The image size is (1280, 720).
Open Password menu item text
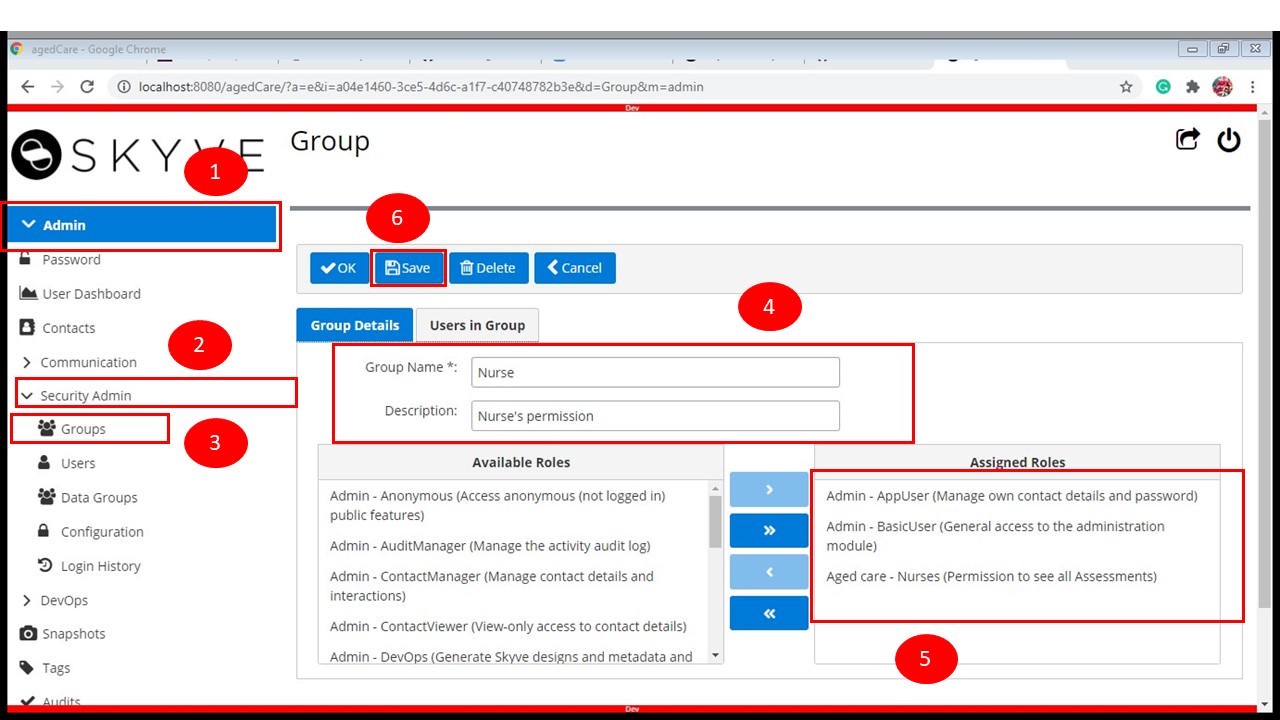point(71,259)
